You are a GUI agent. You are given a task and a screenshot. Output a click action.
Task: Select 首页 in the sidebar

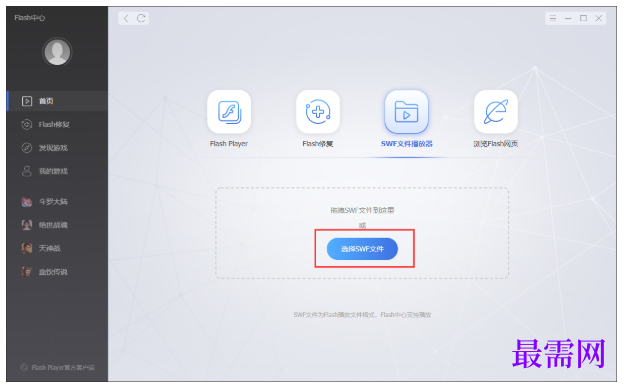[57, 101]
